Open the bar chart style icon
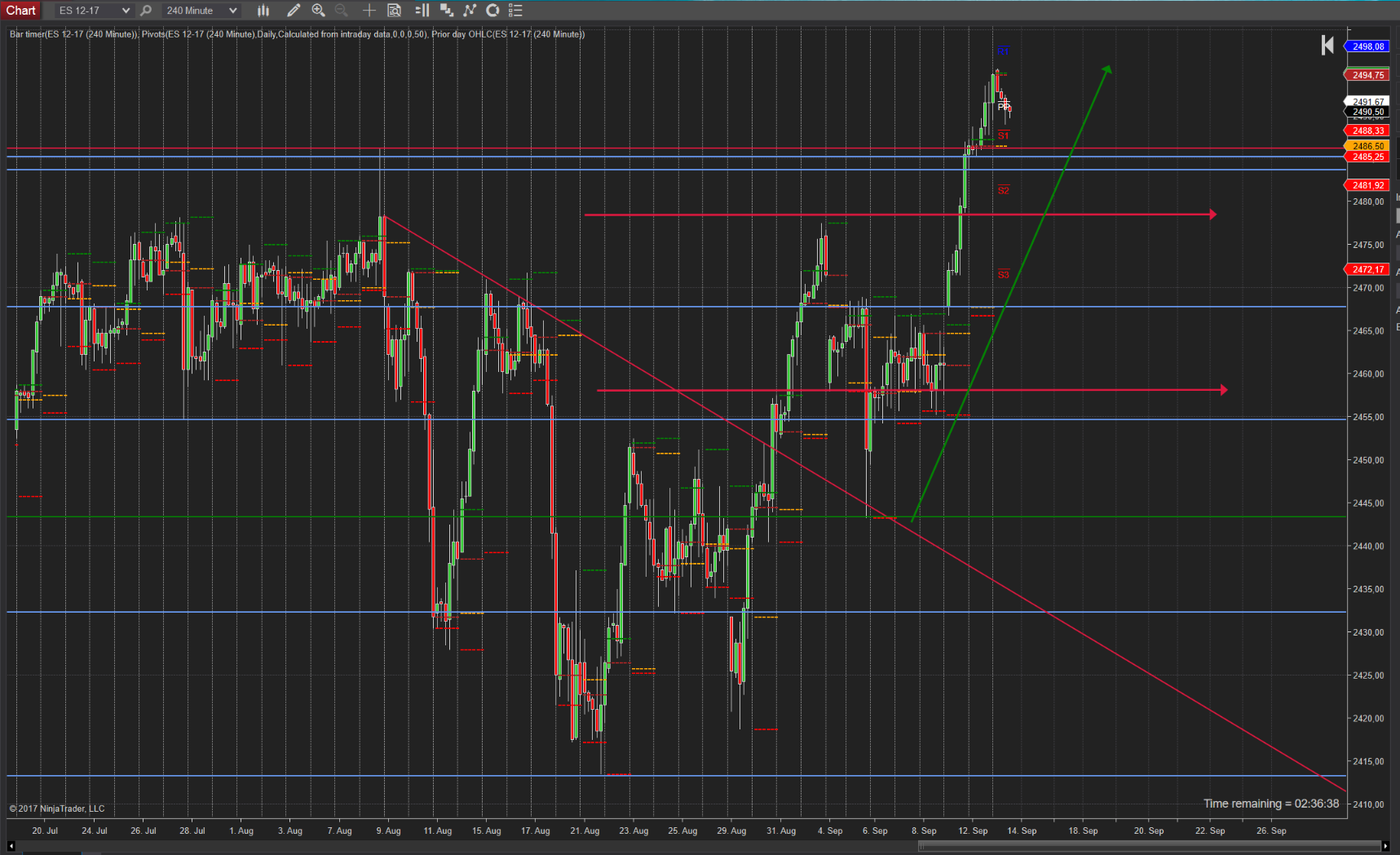This screenshot has height=855, width=1400. [263, 11]
